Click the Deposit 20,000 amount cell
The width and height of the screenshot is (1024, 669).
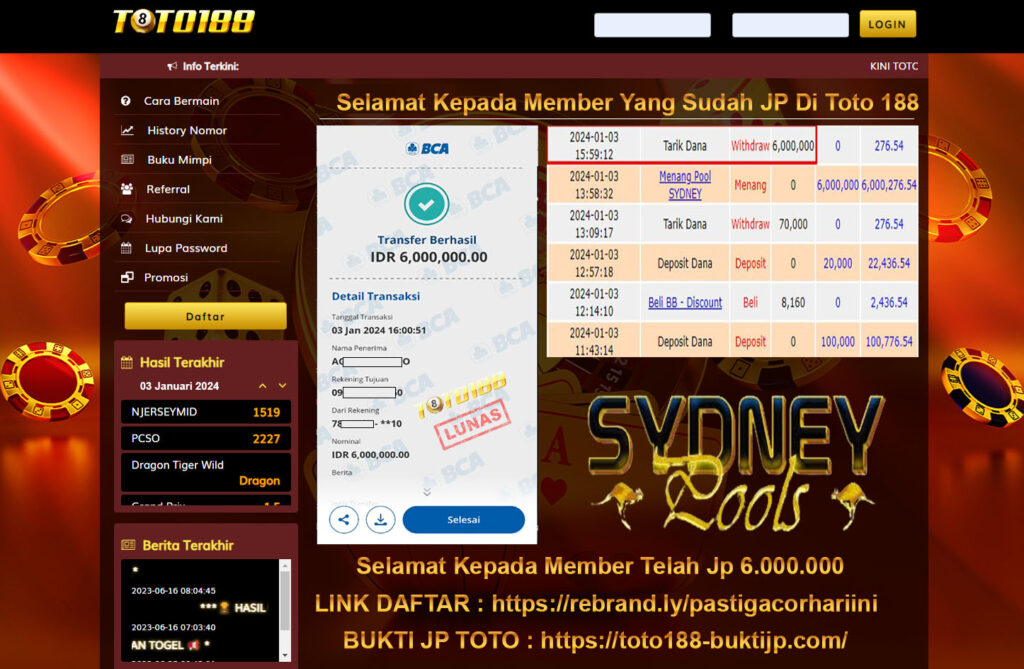pyautogui.click(x=837, y=263)
